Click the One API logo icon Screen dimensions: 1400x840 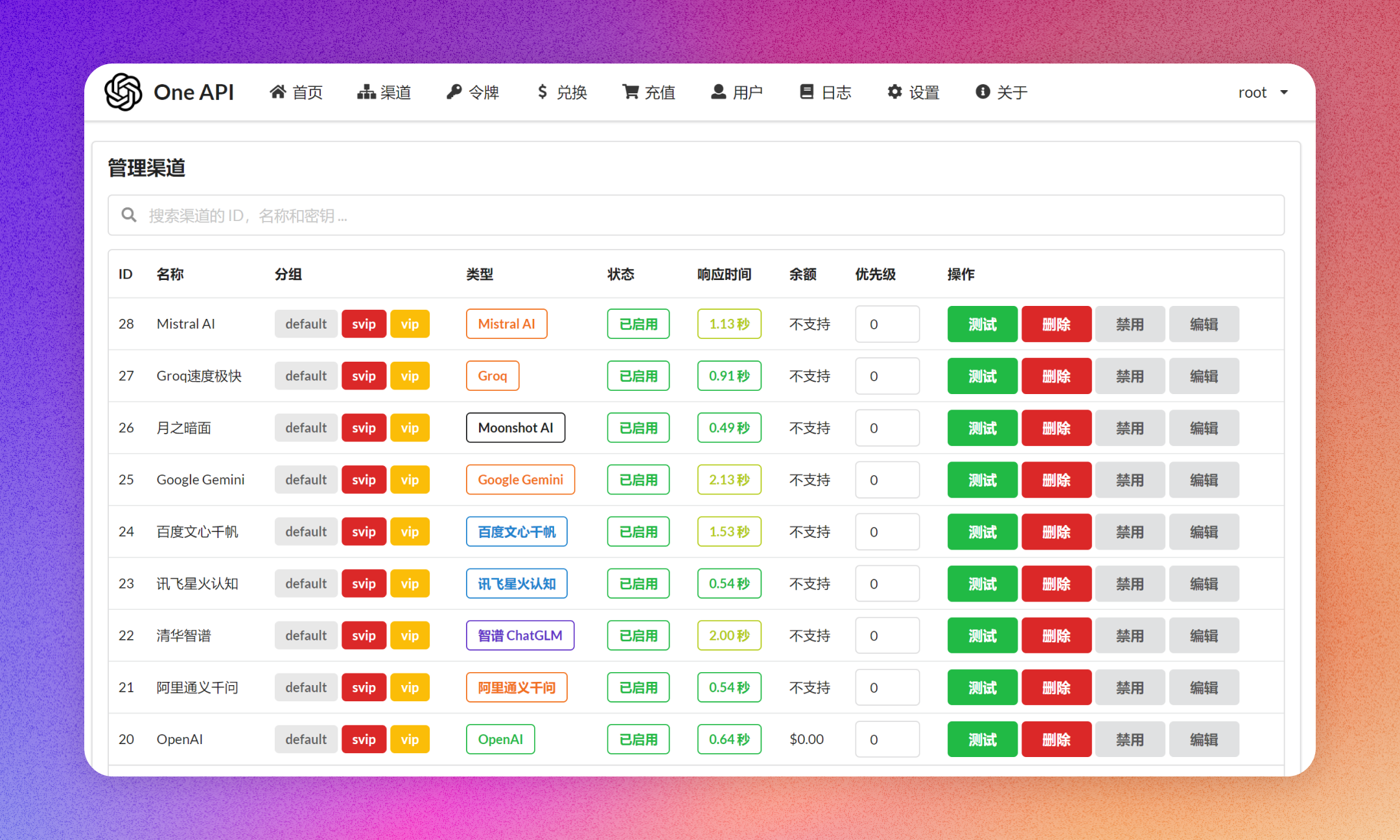(123, 92)
